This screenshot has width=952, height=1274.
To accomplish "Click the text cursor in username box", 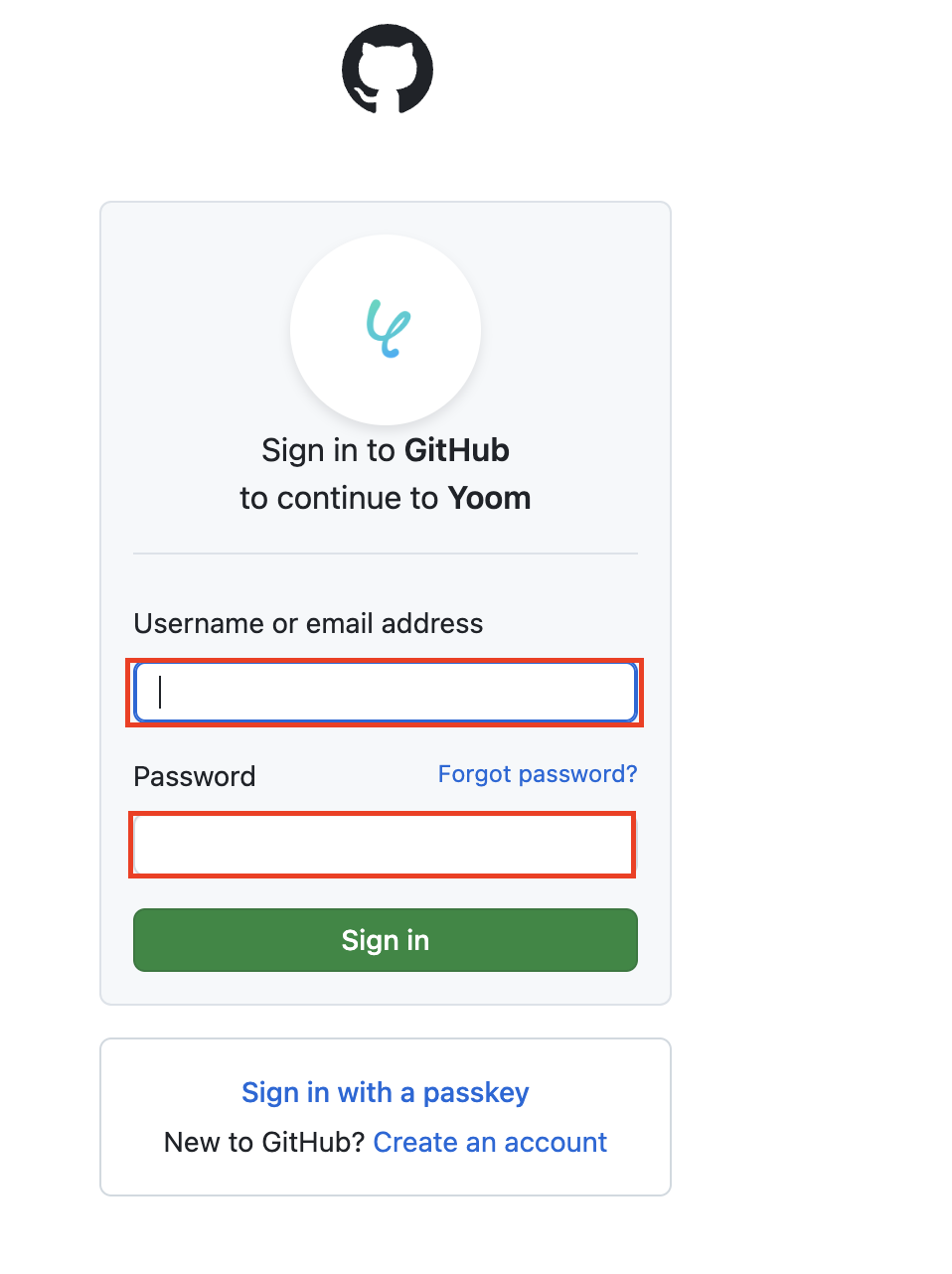I will 160,692.
